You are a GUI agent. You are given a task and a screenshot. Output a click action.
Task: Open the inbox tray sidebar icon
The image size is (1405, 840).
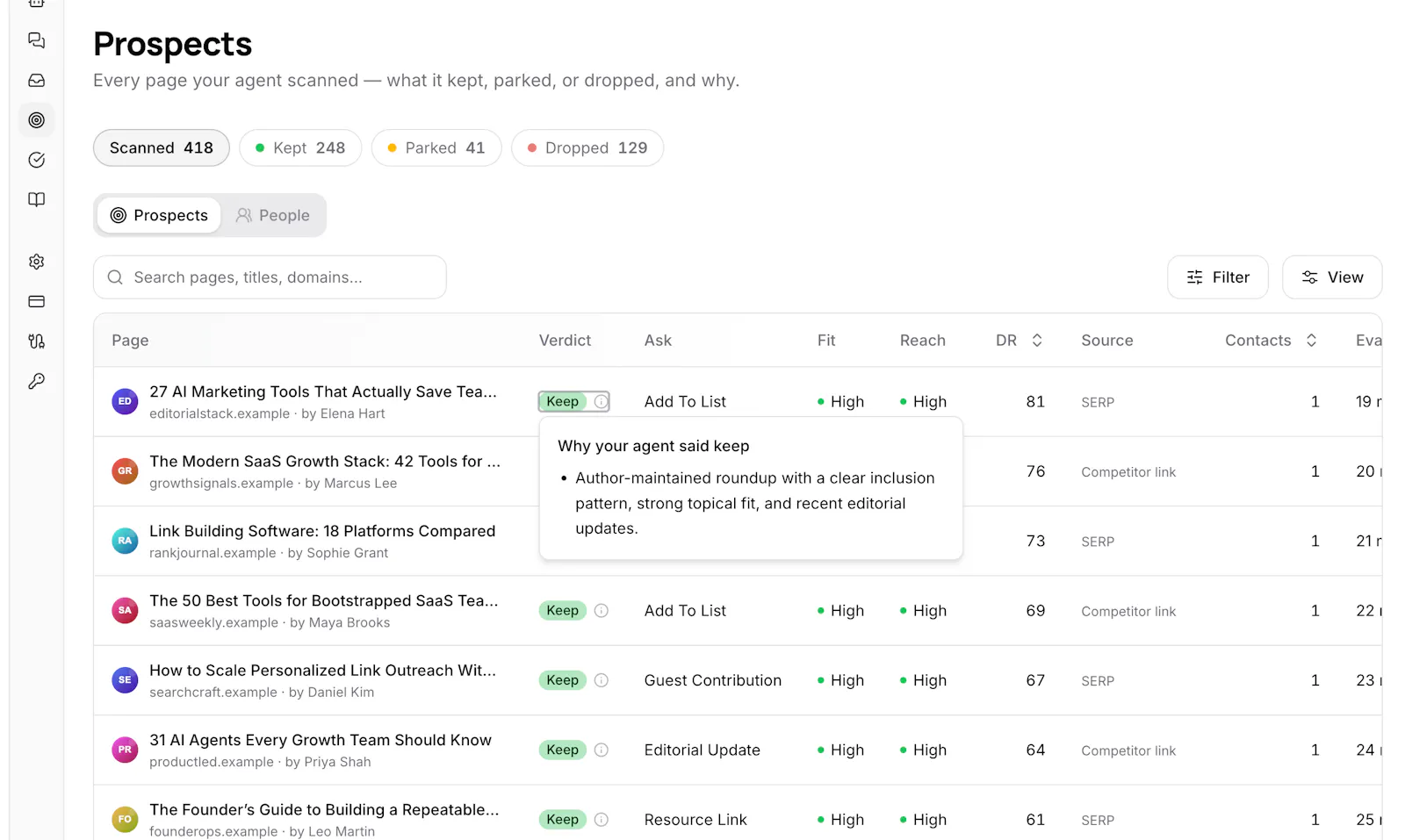(x=36, y=80)
